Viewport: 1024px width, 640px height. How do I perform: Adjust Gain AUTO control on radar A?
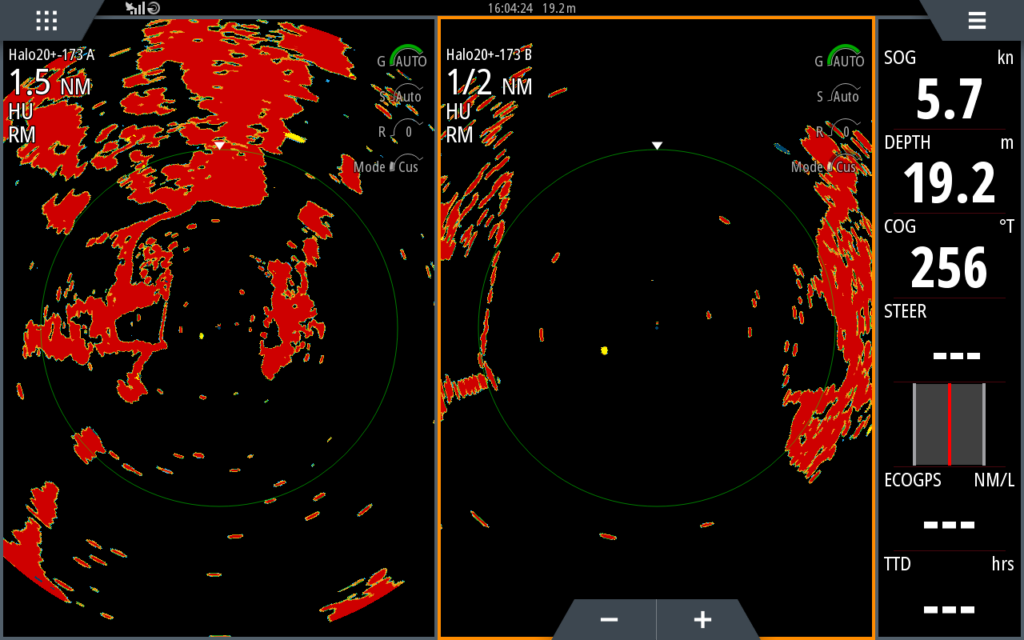point(405,60)
